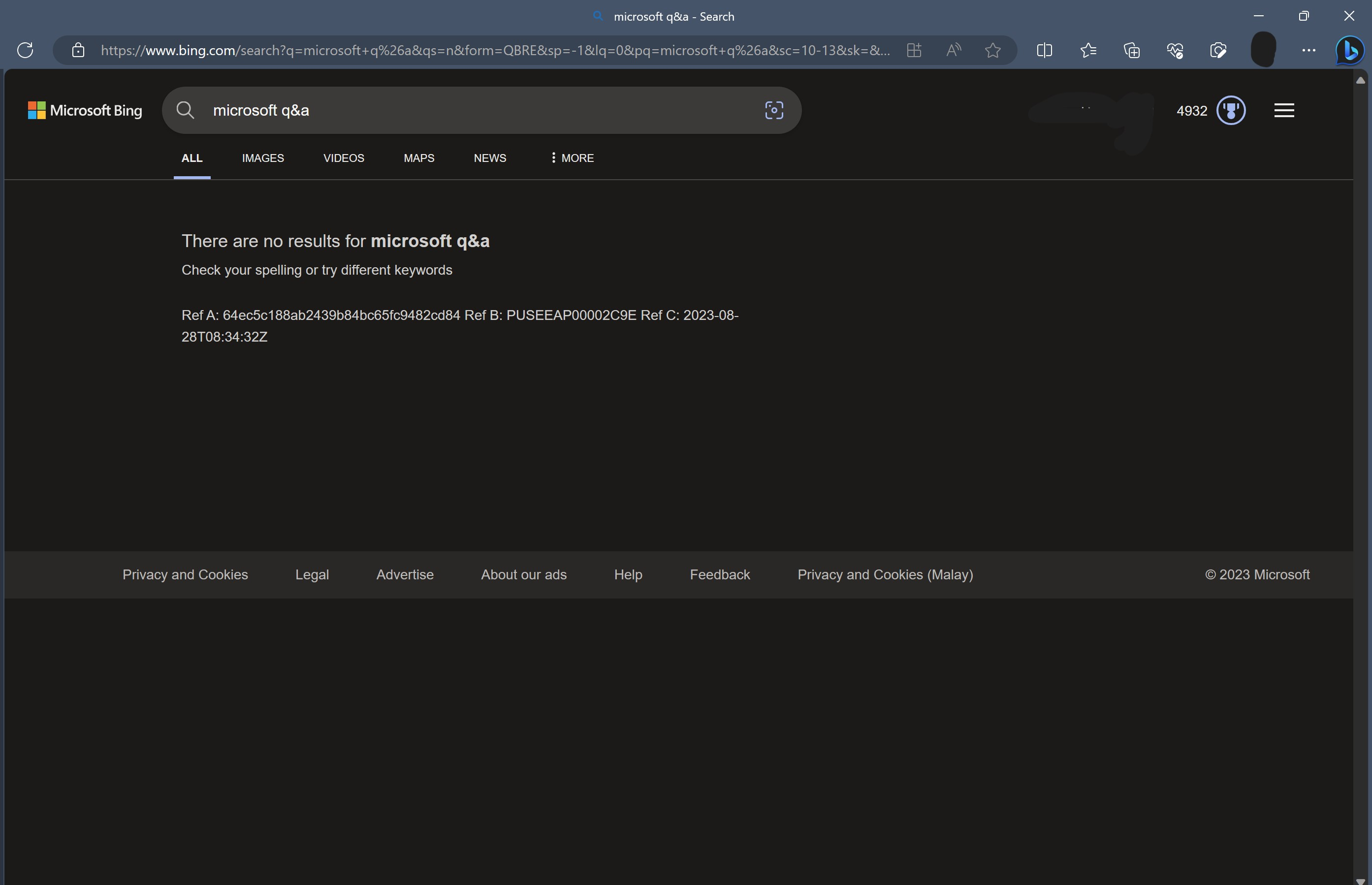
Task: Click the browser refresh icon
Action: pyautogui.click(x=25, y=51)
